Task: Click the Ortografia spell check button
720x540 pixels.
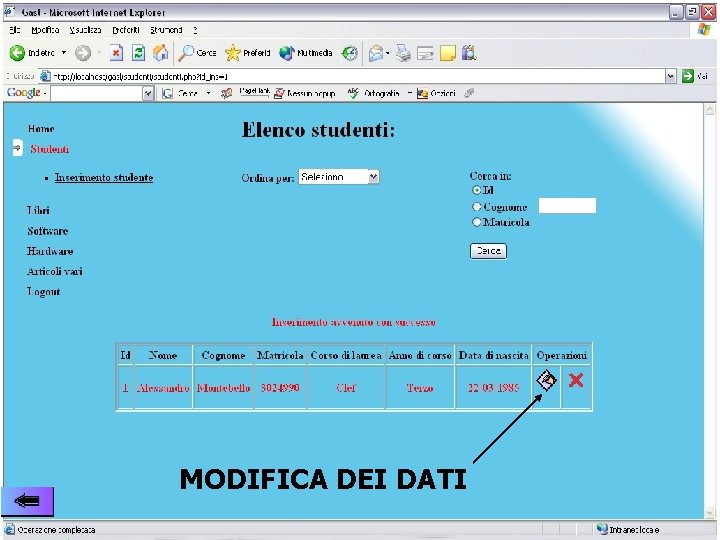Action: click(373, 93)
